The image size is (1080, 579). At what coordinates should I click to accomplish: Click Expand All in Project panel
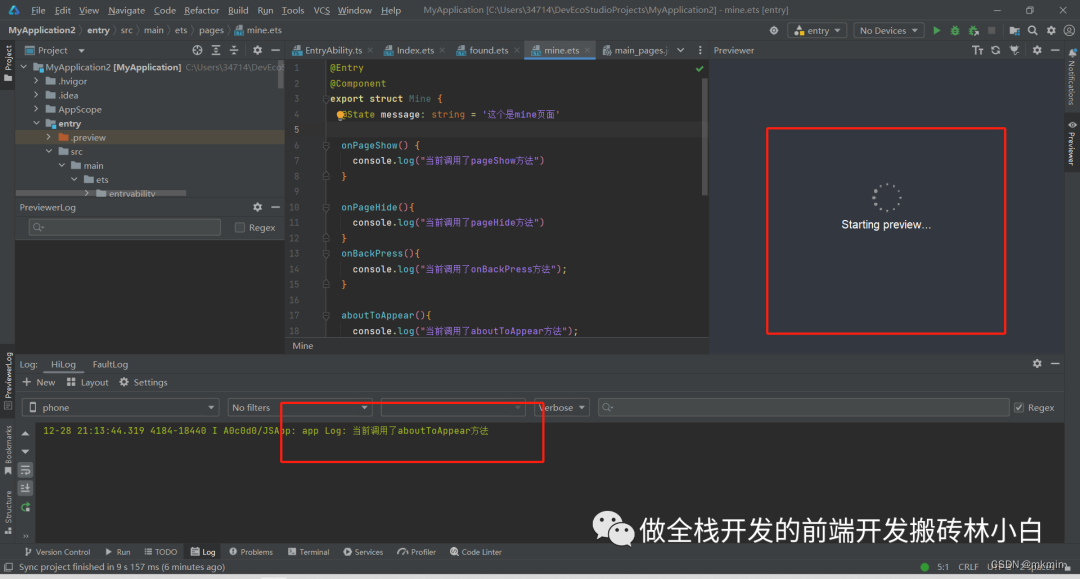coord(216,50)
